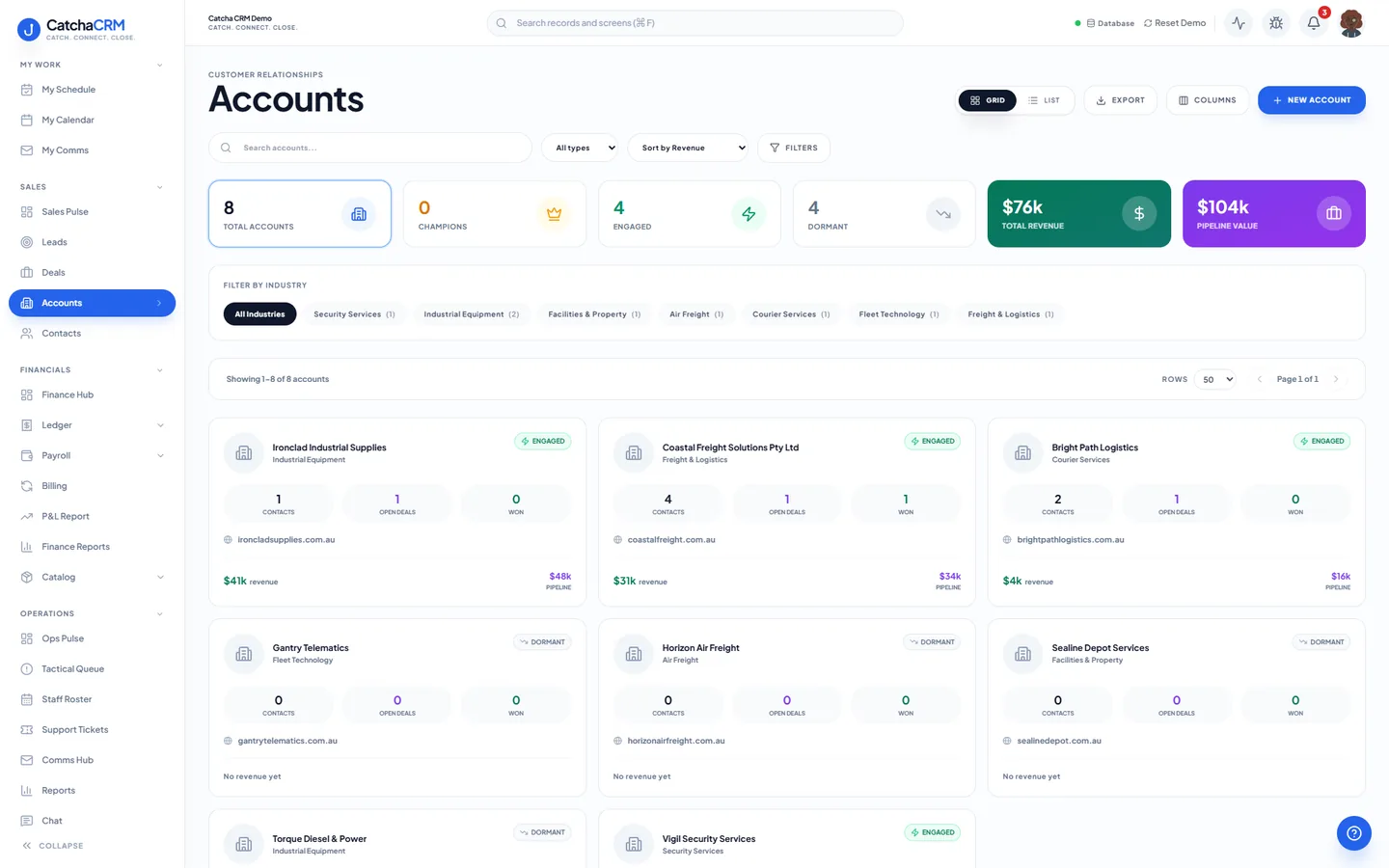This screenshot has width=1389, height=868.
Task: Click Ironclad Industrial Supplies building icon
Action: 244,453
